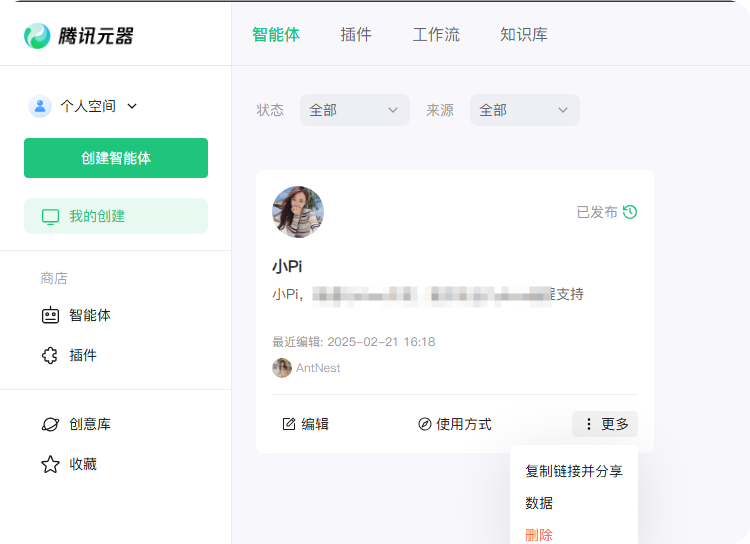Choose 数据 in the more menu
The height and width of the screenshot is (544, 750).
[x=539, y=503]
